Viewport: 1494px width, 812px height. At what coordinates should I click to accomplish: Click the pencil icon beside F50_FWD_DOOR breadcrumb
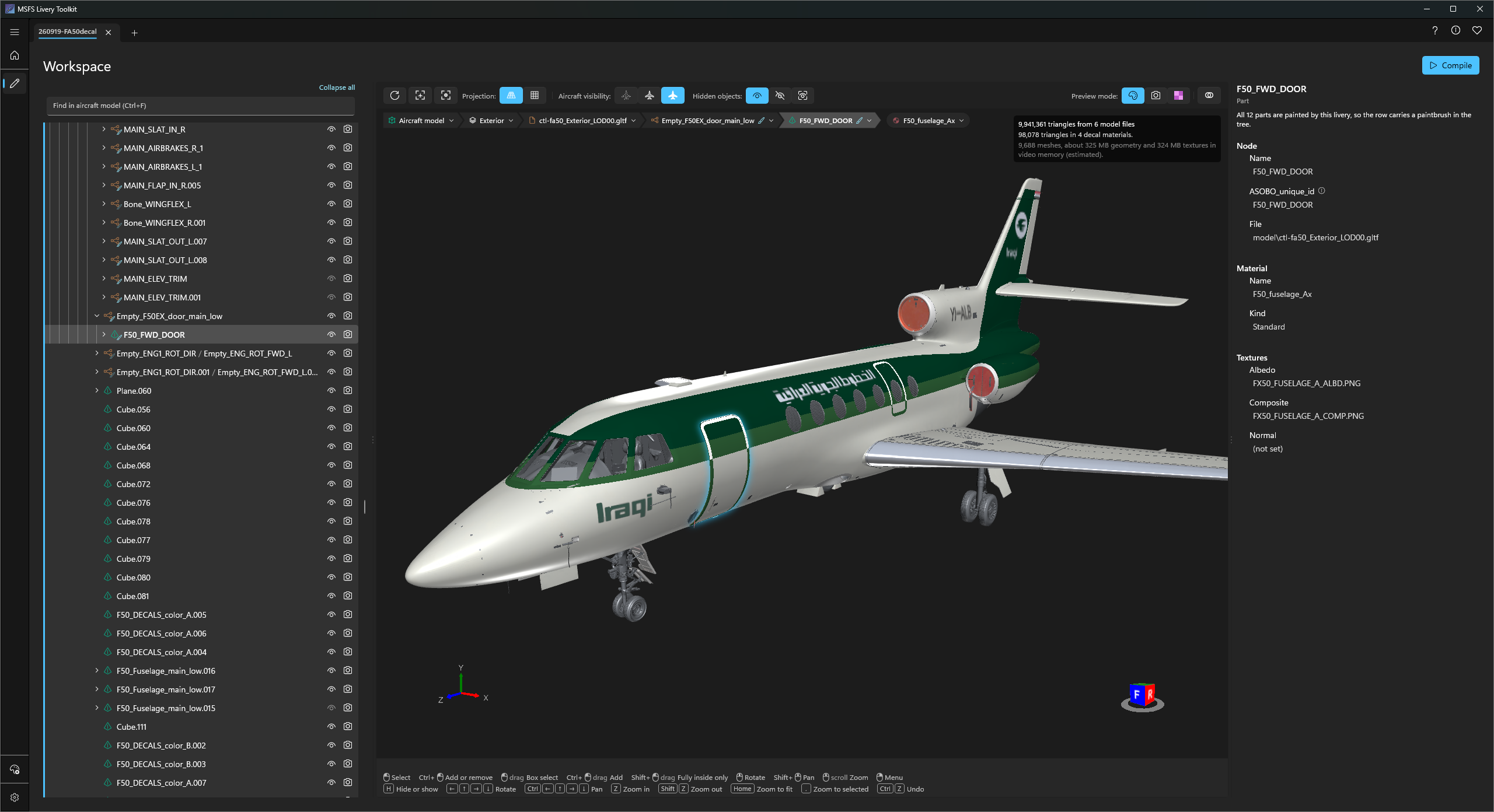(x=860, y=121)
